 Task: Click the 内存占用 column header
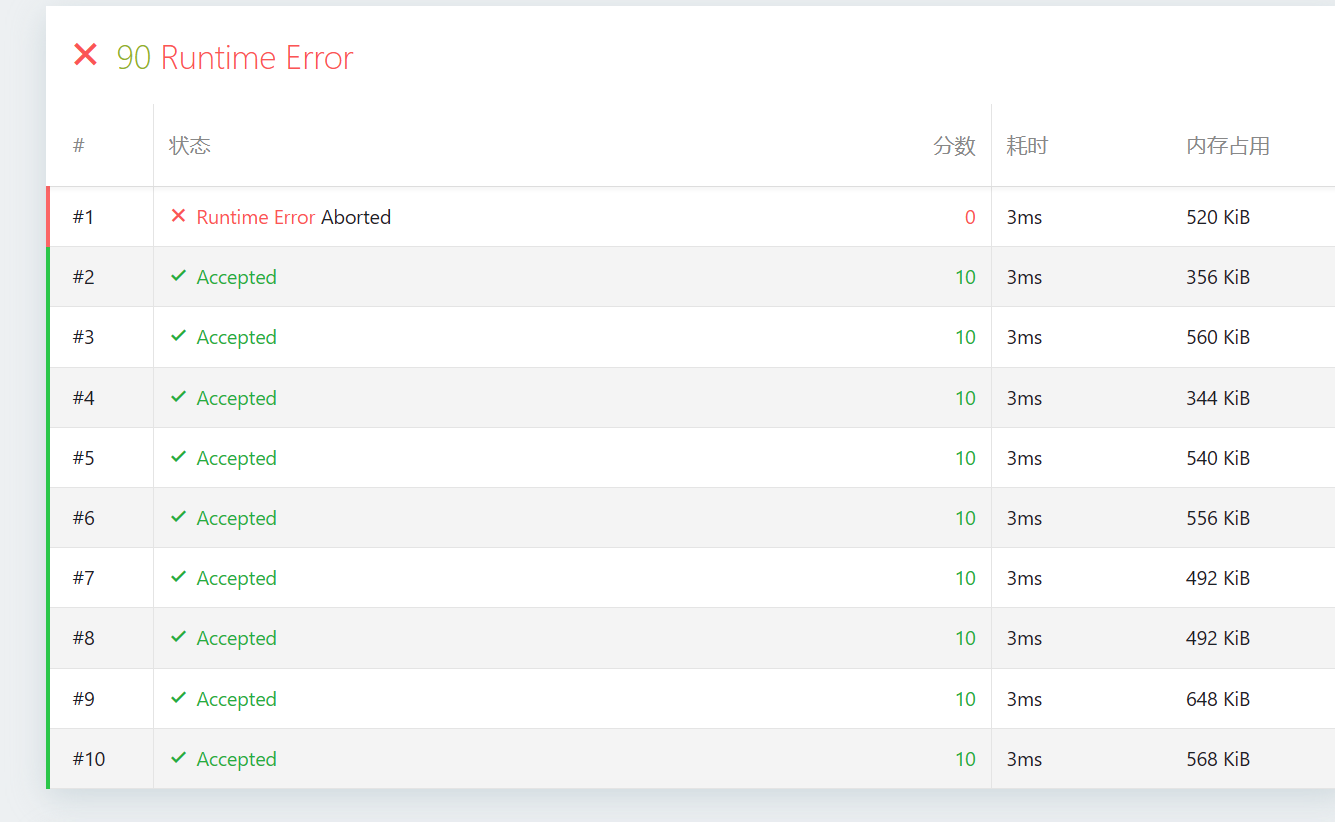click(1228, 146)
